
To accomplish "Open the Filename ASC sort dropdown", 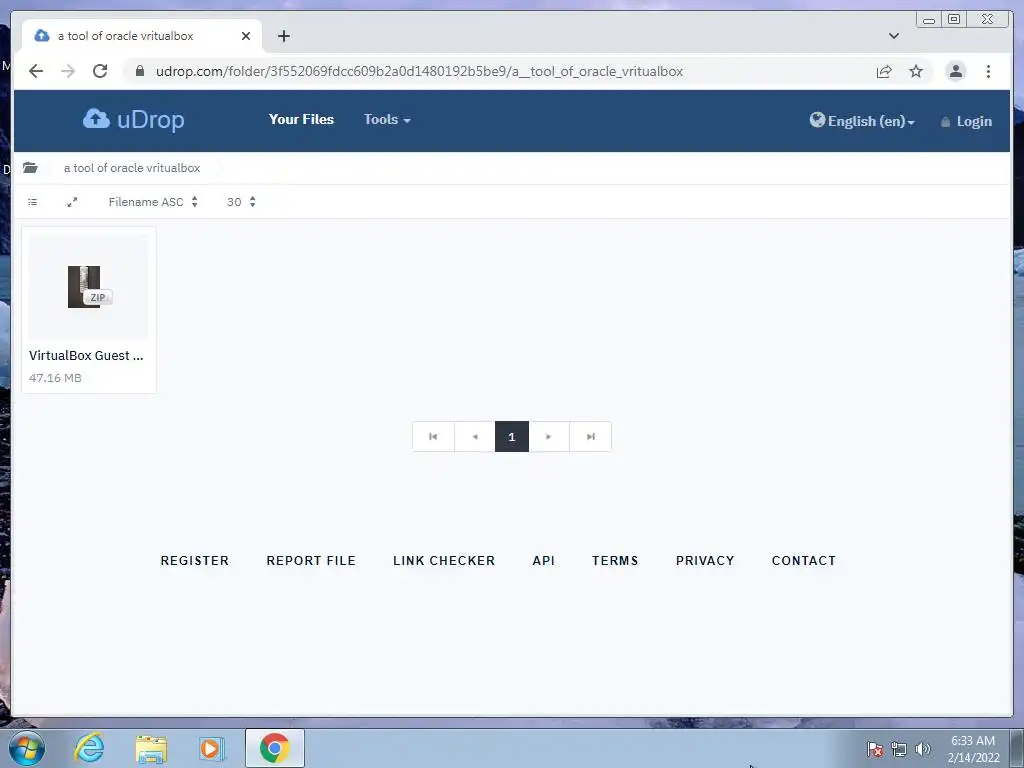I will pos(153,202).
